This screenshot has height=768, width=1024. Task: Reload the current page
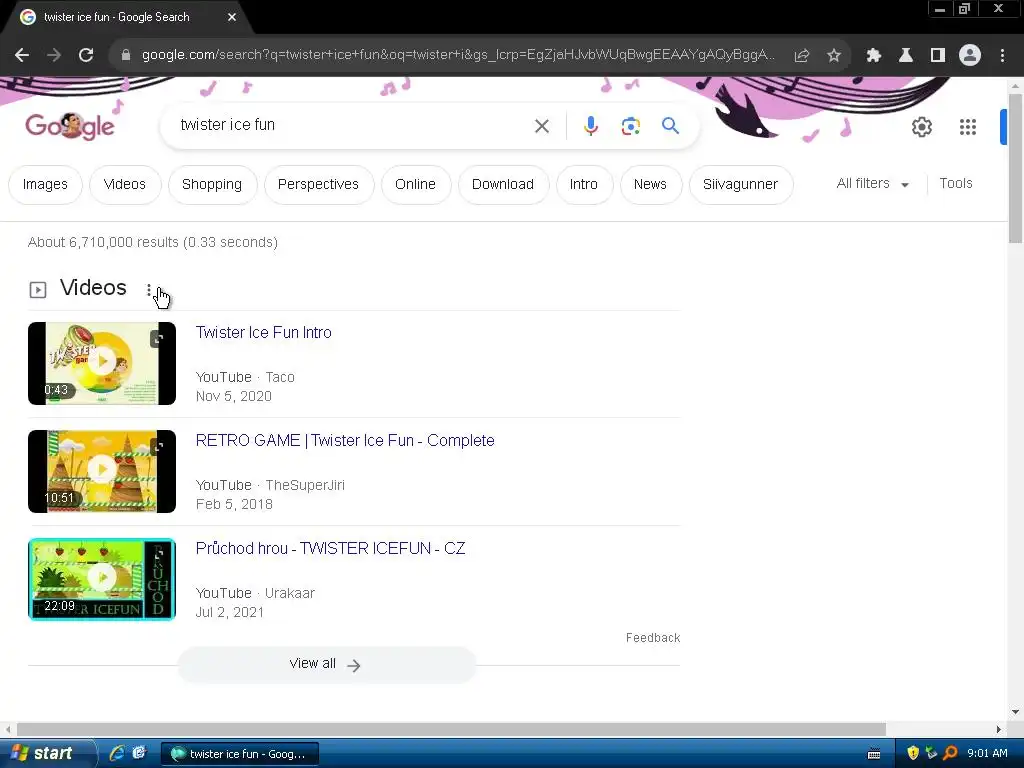(x=86, y=56)
